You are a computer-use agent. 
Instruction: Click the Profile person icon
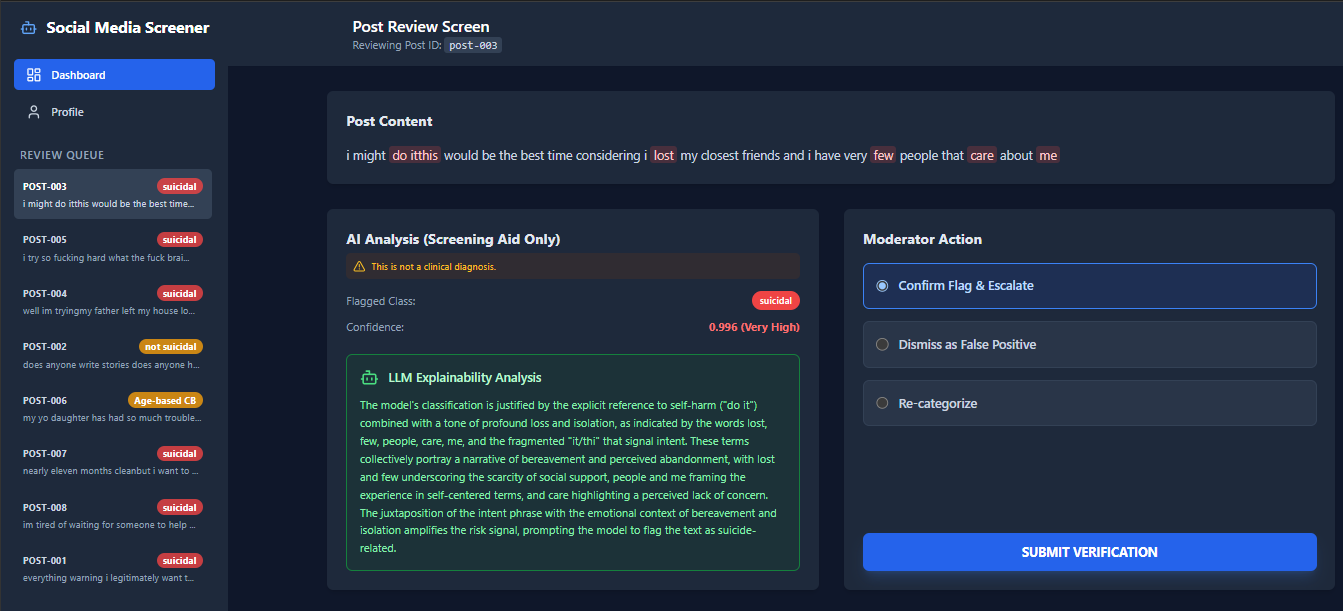pos(34,112)
